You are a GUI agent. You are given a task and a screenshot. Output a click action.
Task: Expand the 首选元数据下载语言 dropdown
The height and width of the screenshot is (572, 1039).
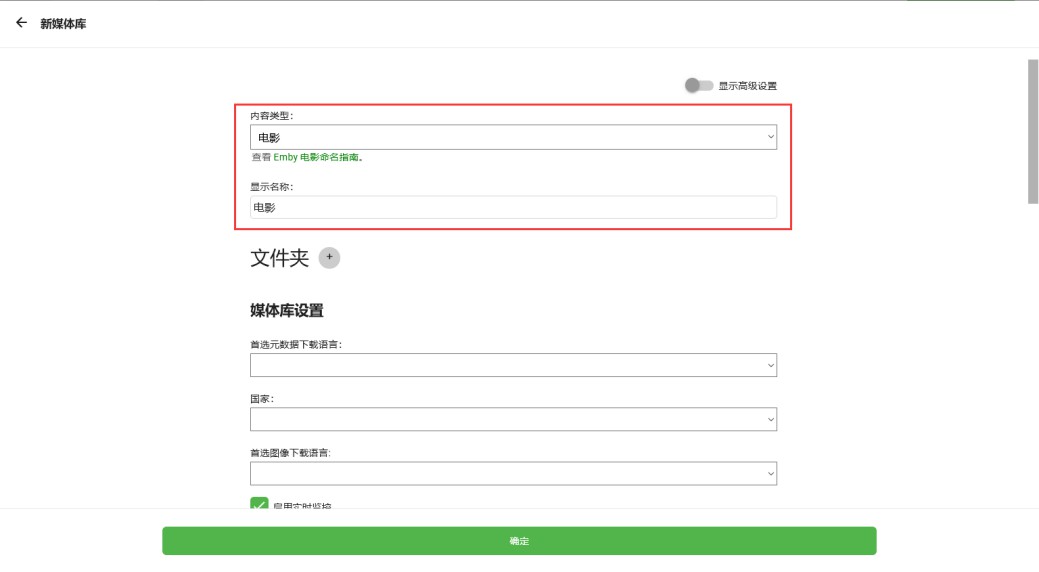click(513, 365)
